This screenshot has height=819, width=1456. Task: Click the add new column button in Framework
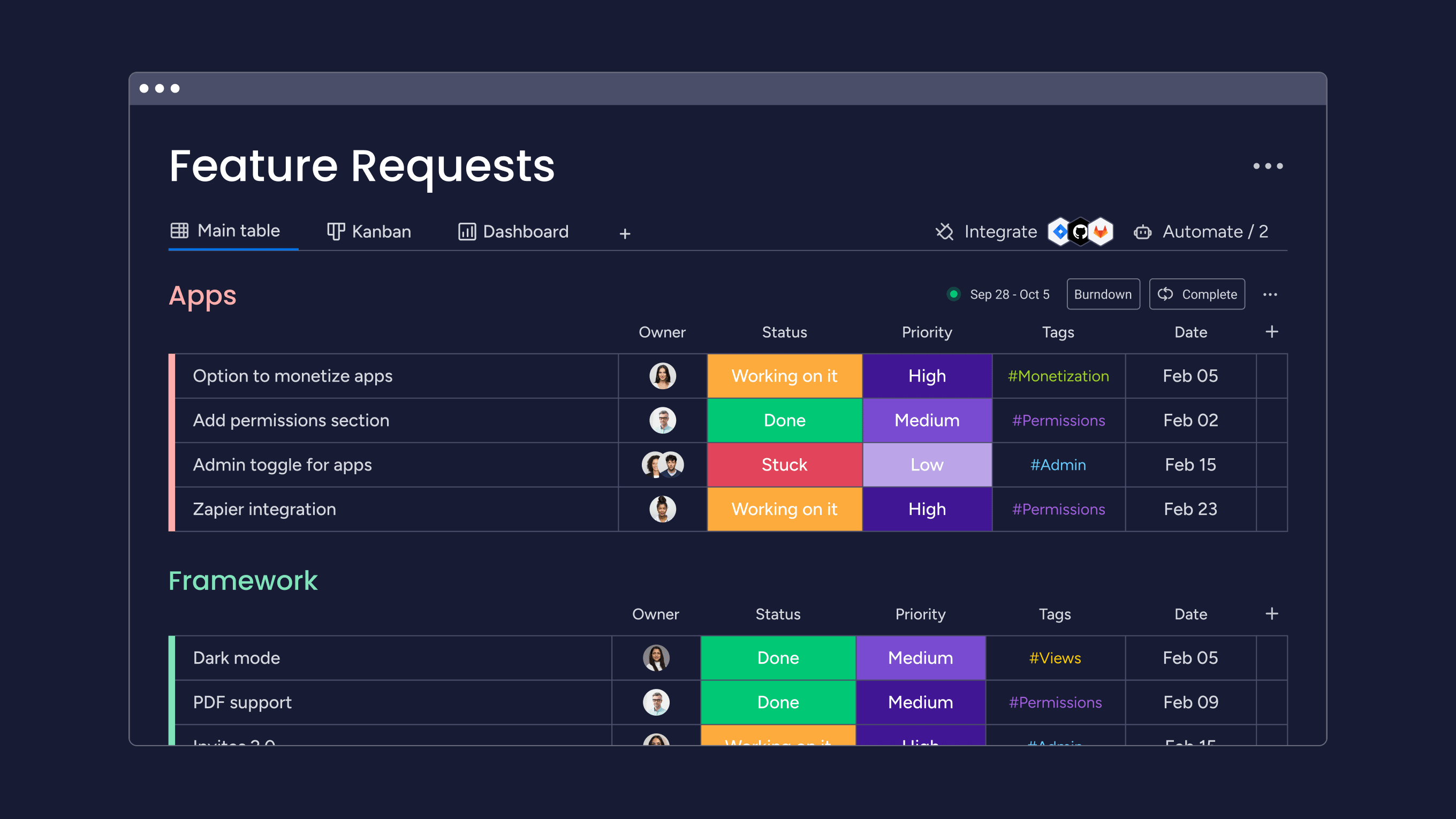[x=1272, y=613]
